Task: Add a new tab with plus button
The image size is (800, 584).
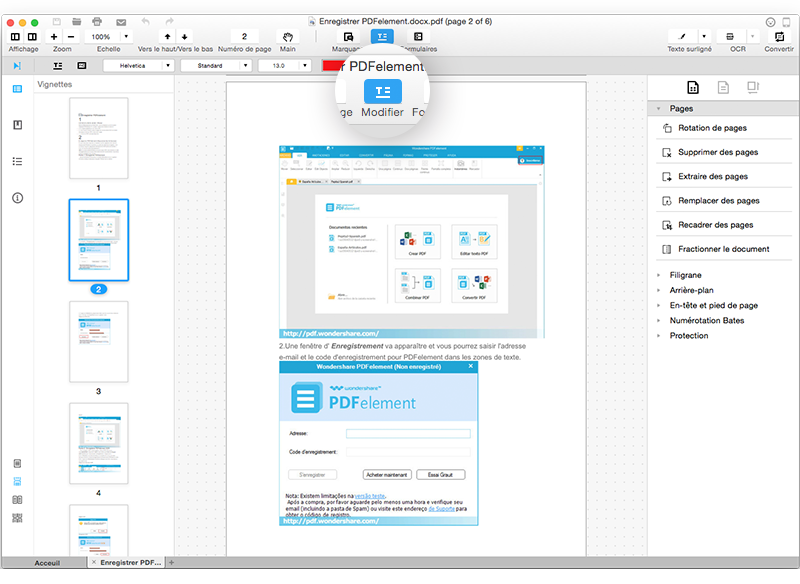Action: click(x=171, y=563)
